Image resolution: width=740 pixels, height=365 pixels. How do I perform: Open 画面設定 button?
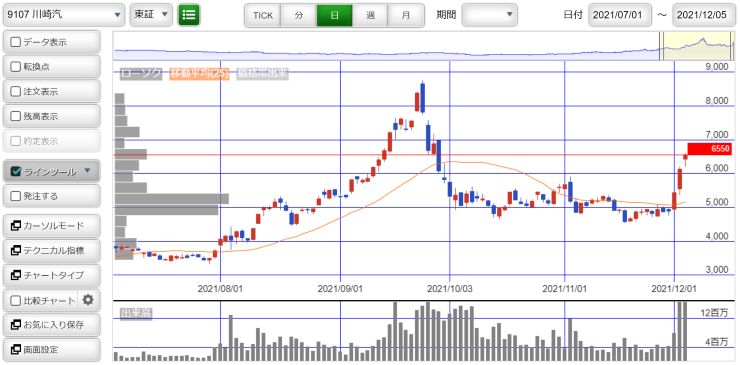pyautogui.click(x=52, y=350)
